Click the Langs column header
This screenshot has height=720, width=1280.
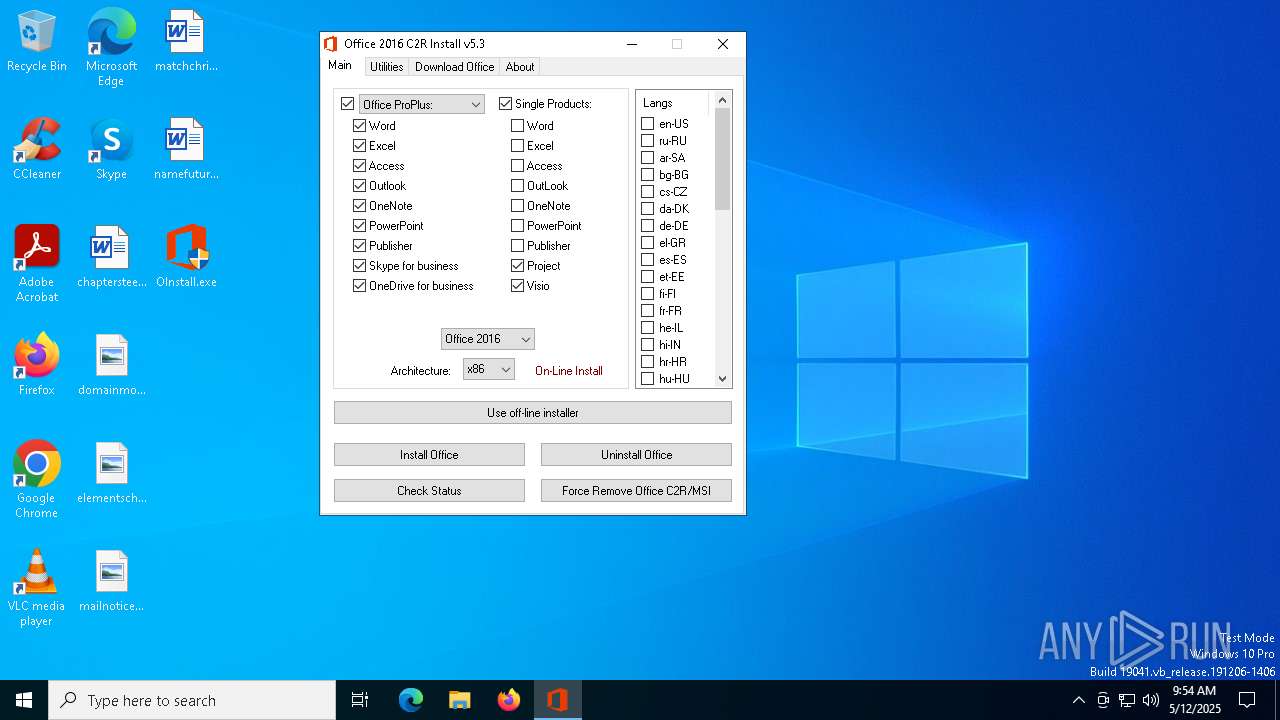673,103
